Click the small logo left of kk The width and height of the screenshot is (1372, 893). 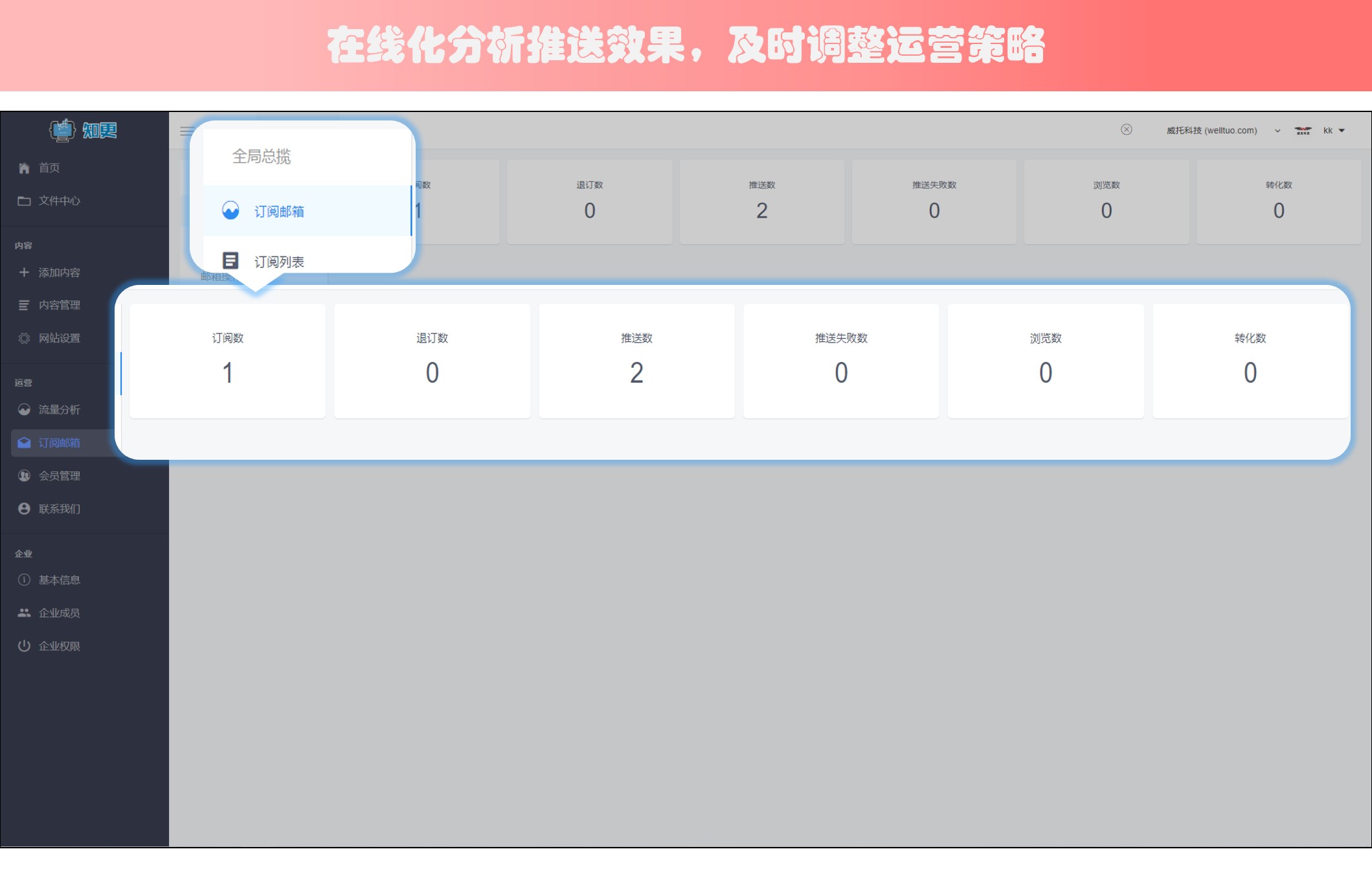(1303, 131)
